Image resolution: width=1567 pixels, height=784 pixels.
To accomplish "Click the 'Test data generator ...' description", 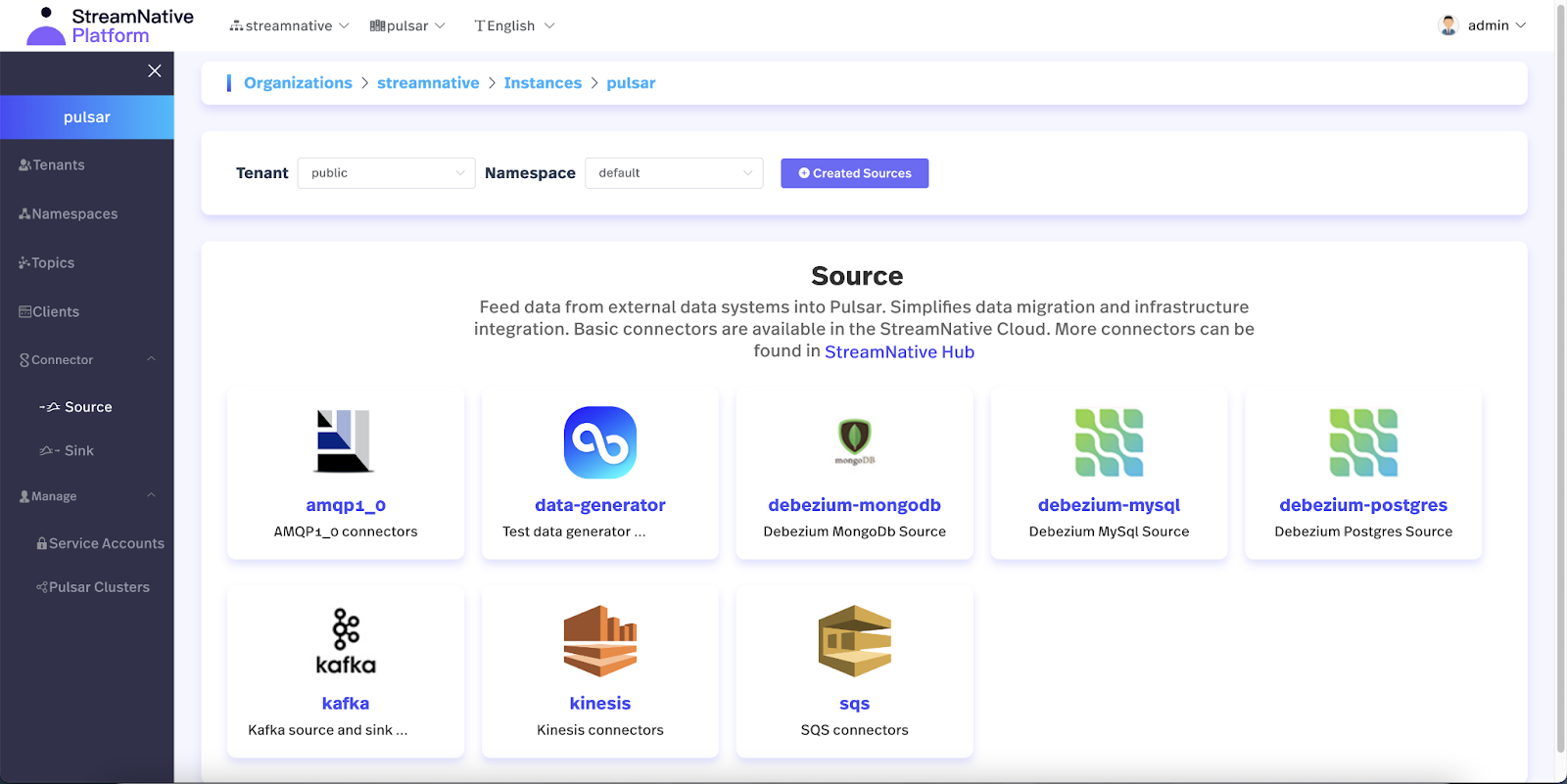I will (x=574, y=531).
